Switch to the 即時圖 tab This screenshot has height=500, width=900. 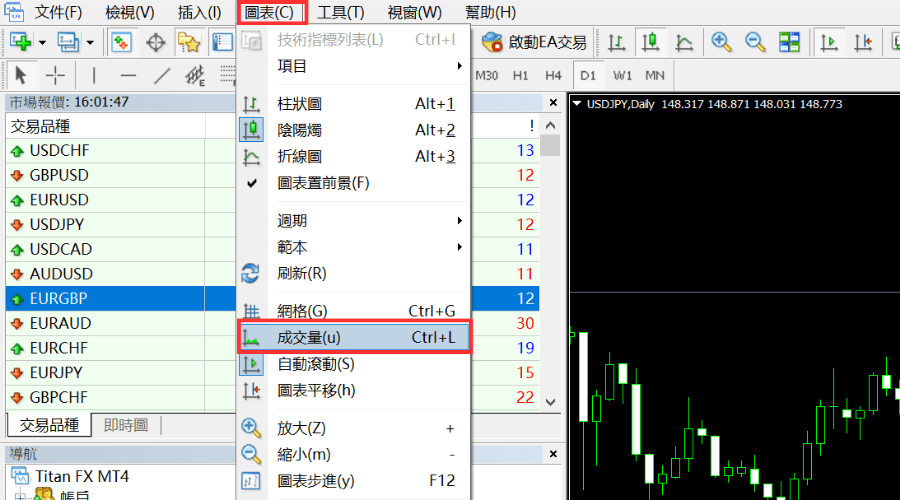126,425
